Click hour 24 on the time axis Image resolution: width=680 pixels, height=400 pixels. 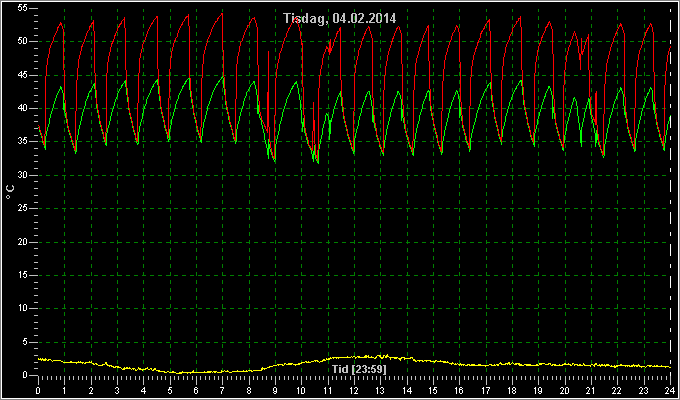click(670, 390)
